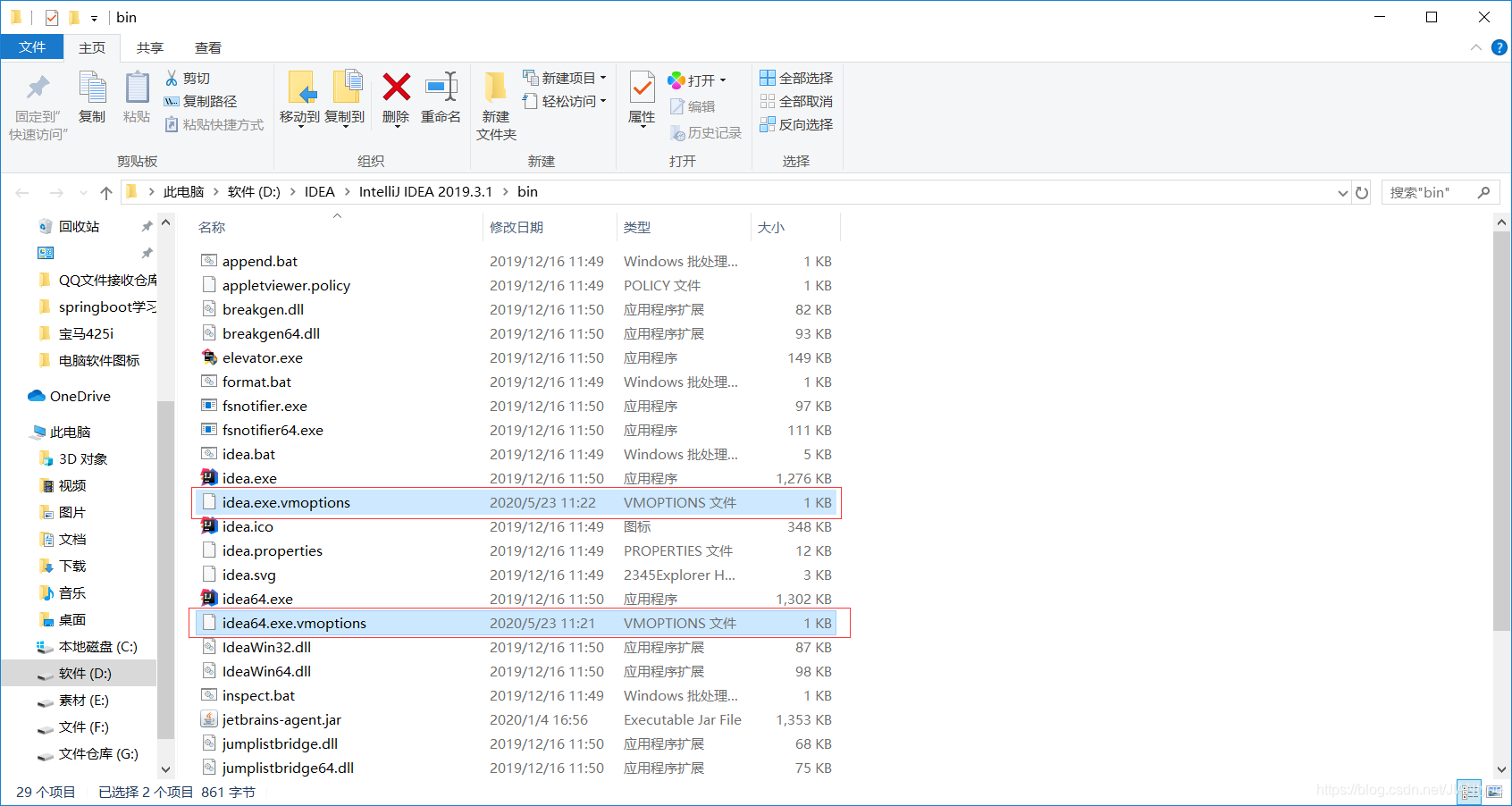Collapse the ribbon with the chevron
This screenshot has width=1512, height=806.
1475,47
